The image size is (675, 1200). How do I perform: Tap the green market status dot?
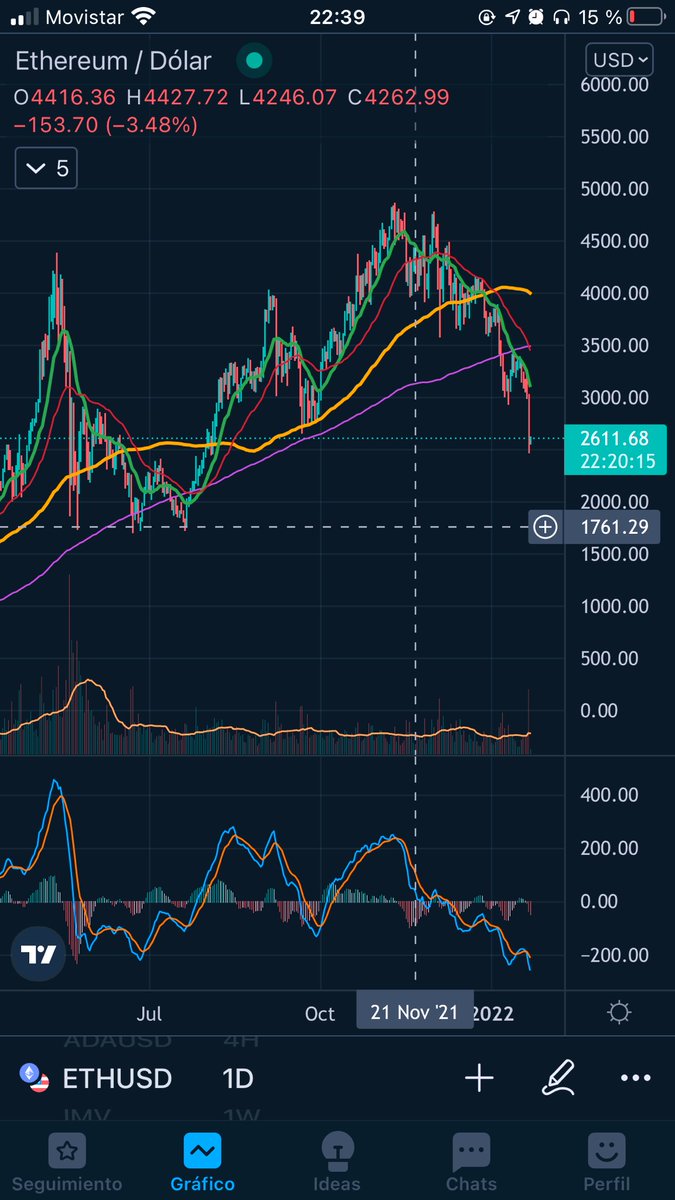254,61
